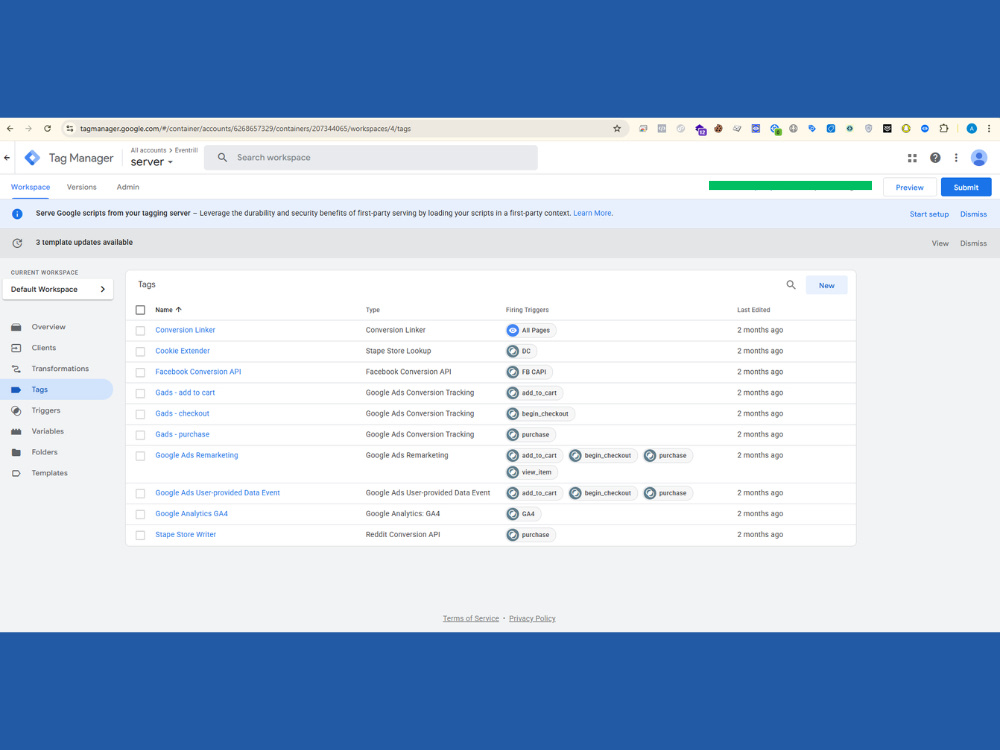Click the browser back arrow

(x=10, y=128)
